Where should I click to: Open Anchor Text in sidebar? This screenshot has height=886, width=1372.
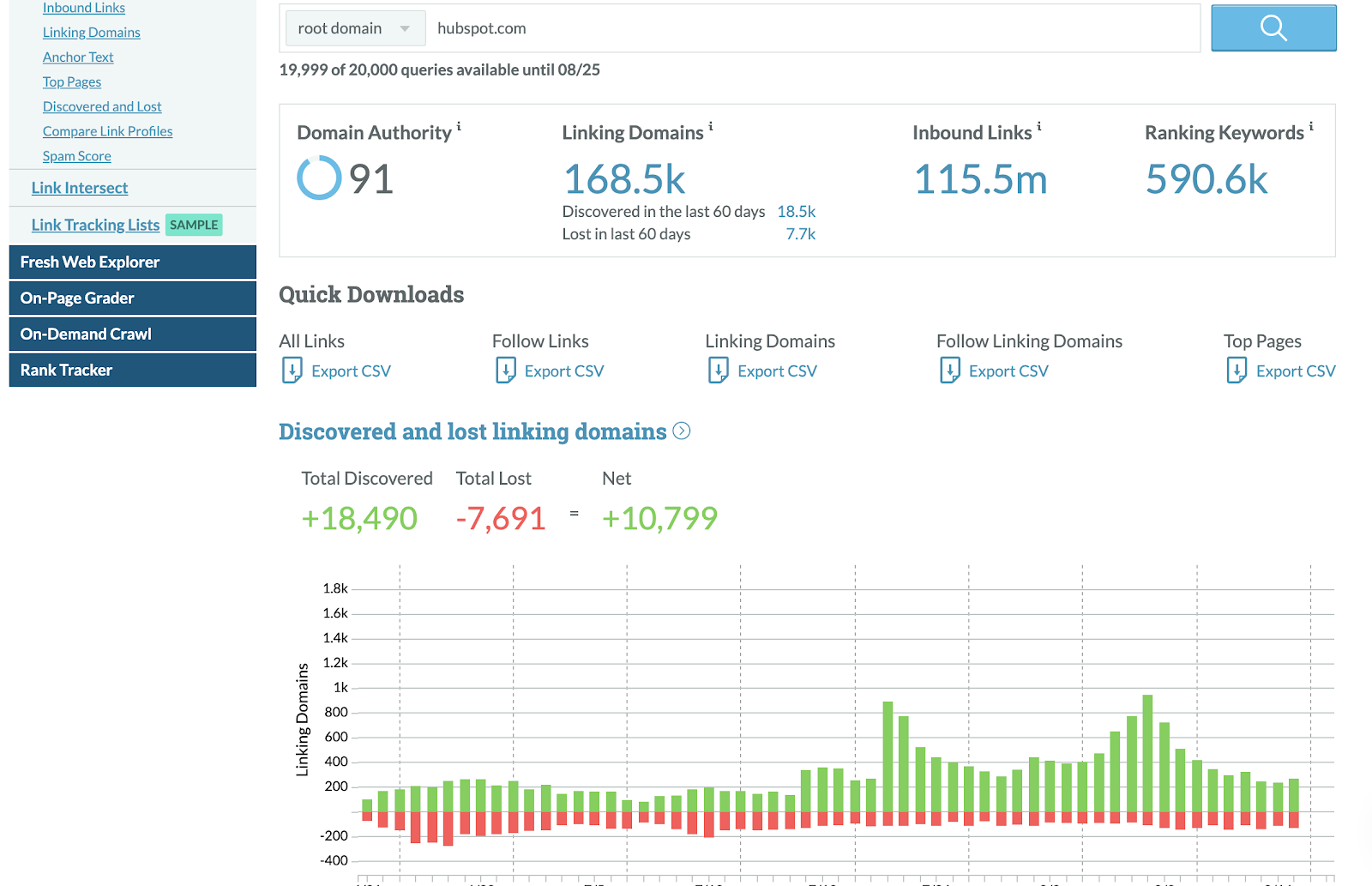(78, 57)
